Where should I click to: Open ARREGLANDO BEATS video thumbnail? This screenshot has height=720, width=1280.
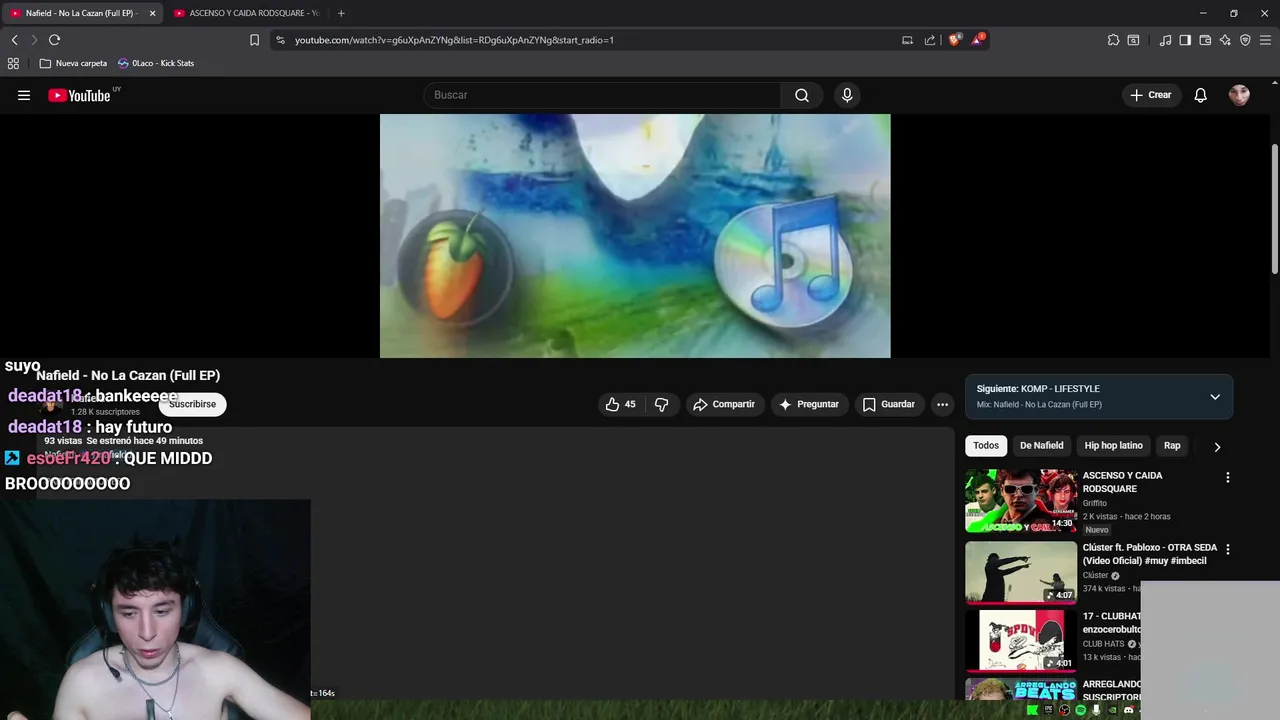[1021, 690]
